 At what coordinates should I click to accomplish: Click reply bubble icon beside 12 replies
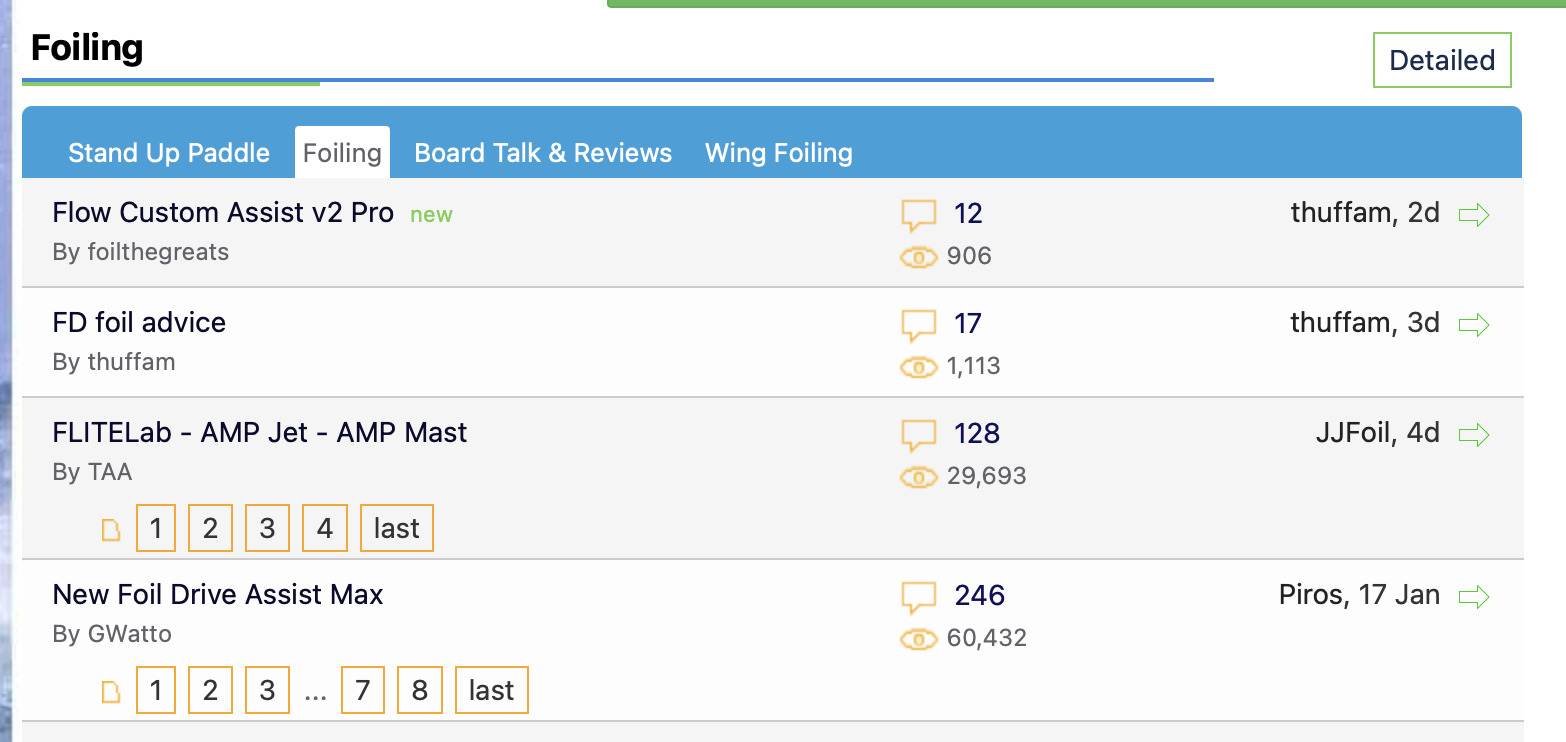(918, 214)
